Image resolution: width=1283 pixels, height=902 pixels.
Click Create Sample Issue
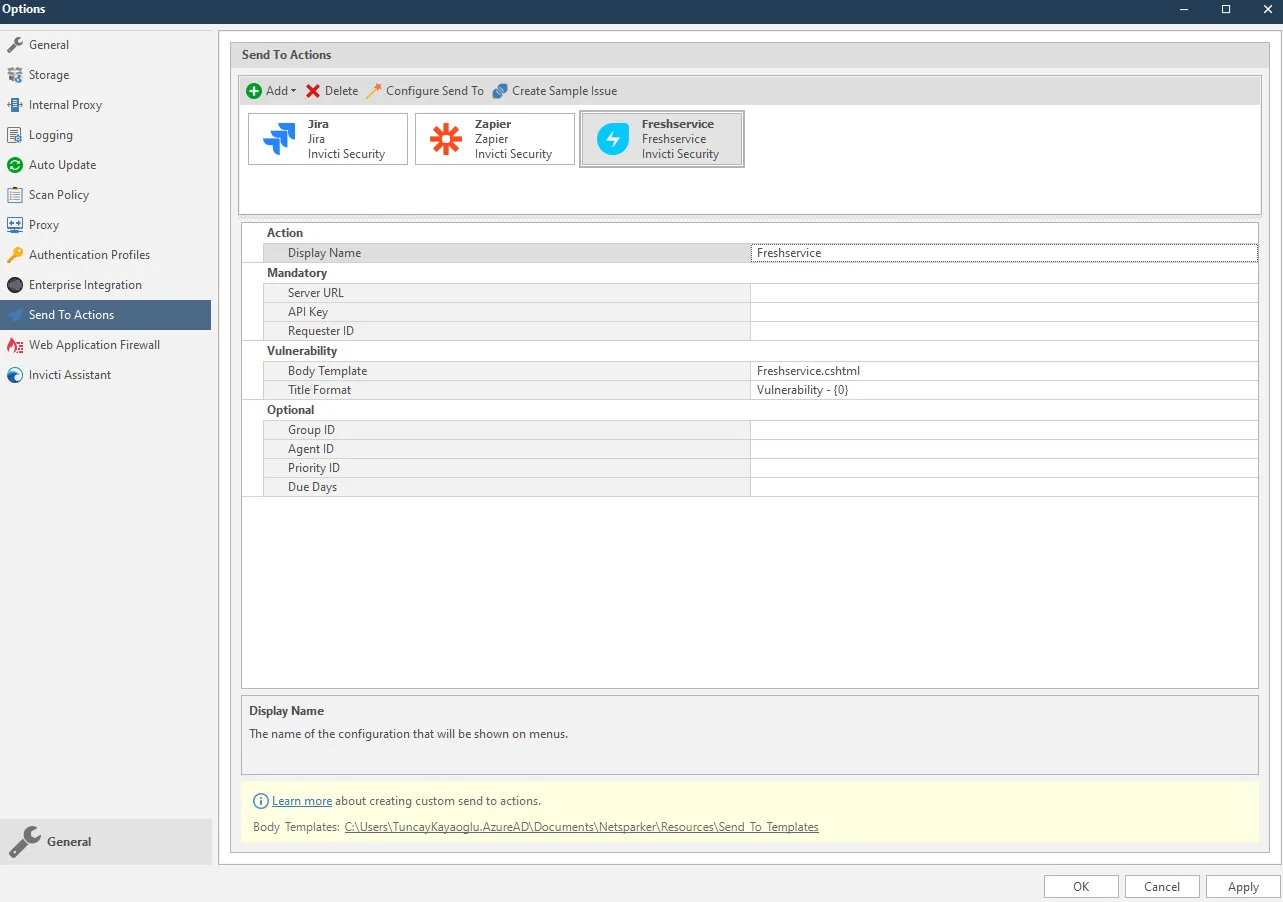click(x=554, y=90)
